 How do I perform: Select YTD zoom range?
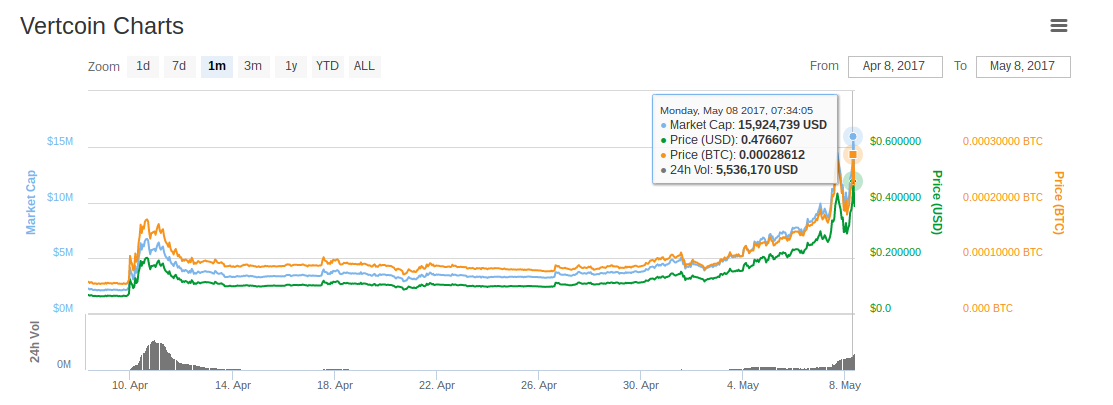(x=327, y=67)
